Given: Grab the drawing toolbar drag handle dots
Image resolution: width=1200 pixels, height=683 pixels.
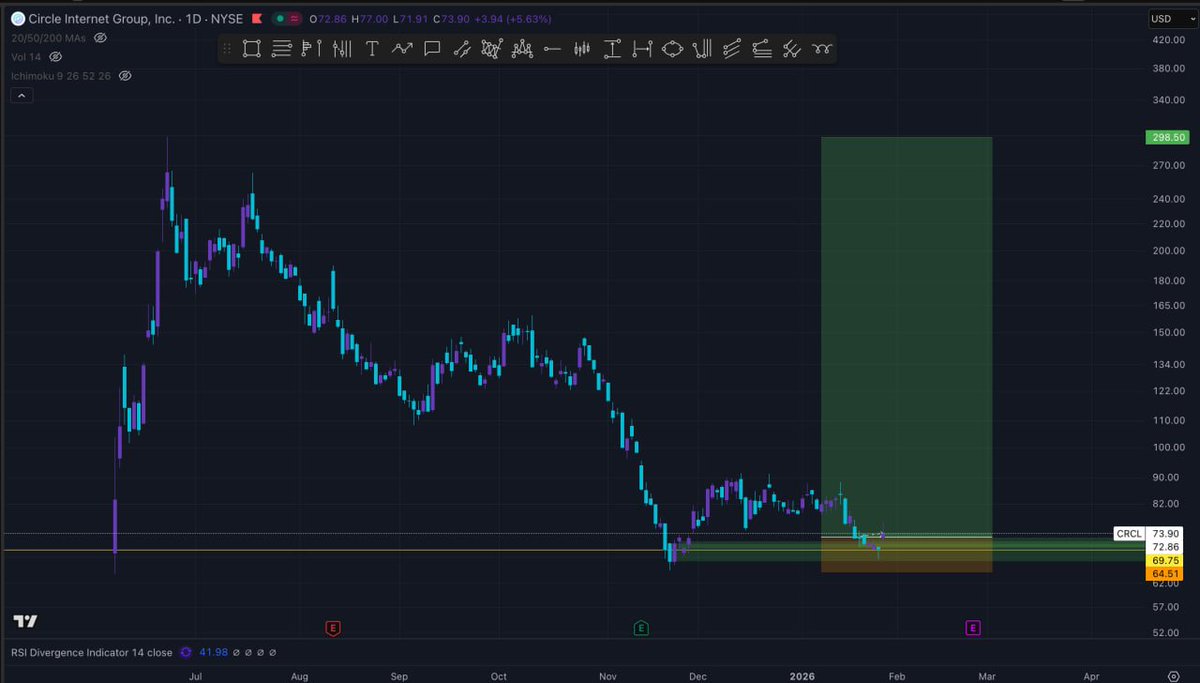Looking at the screenshot, I should tap(227, 48).
